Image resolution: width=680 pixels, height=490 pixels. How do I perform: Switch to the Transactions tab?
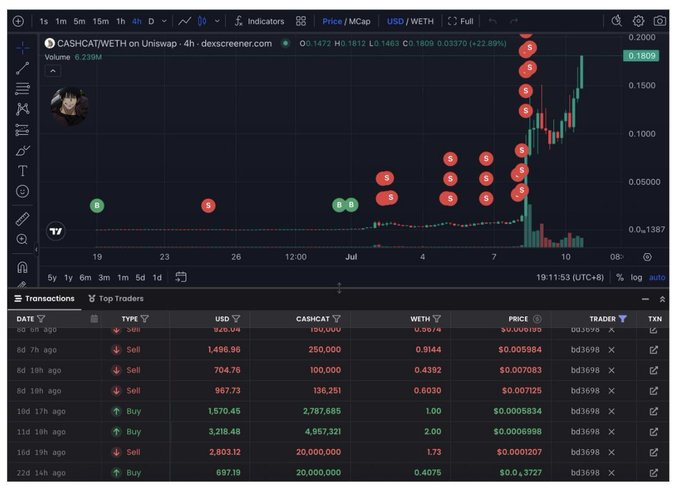44,298
